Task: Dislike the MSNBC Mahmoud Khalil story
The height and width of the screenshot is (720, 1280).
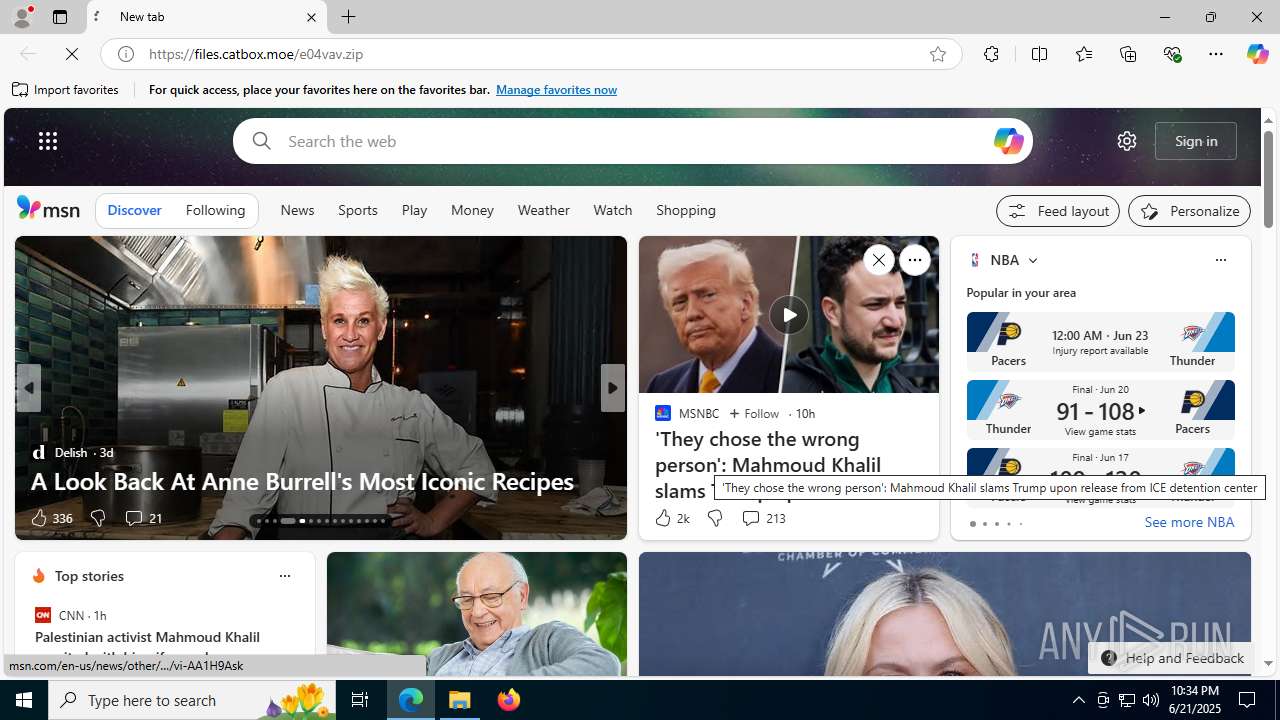Action: coord(714,518)
